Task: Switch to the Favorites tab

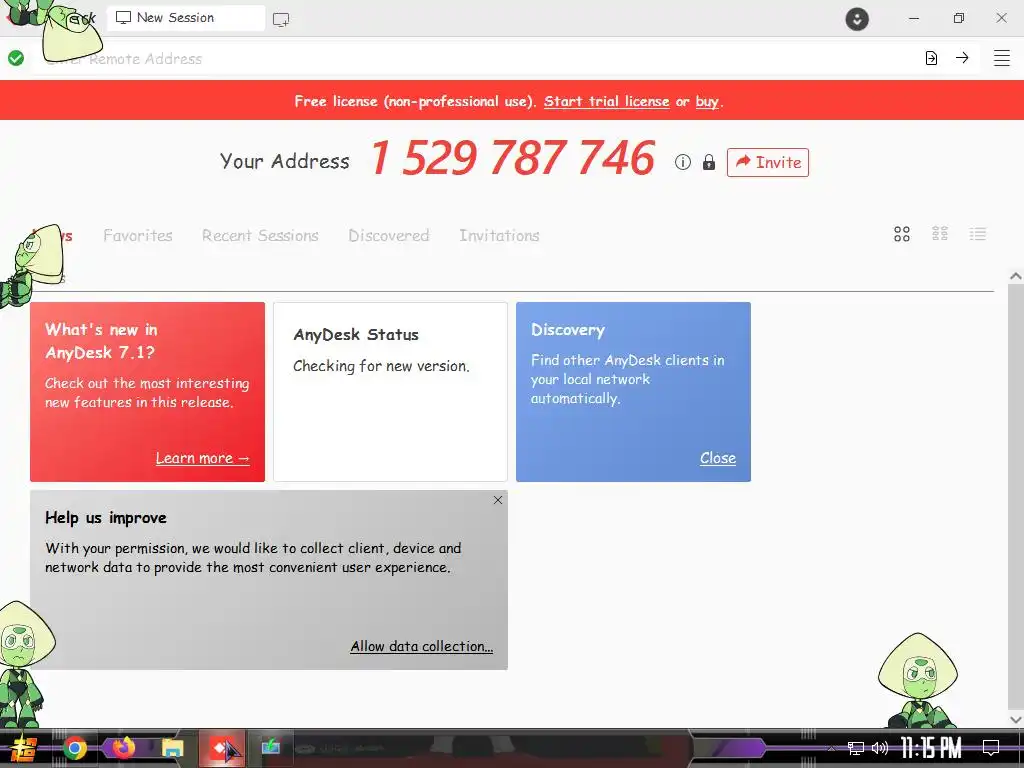Action: [138, 236]
